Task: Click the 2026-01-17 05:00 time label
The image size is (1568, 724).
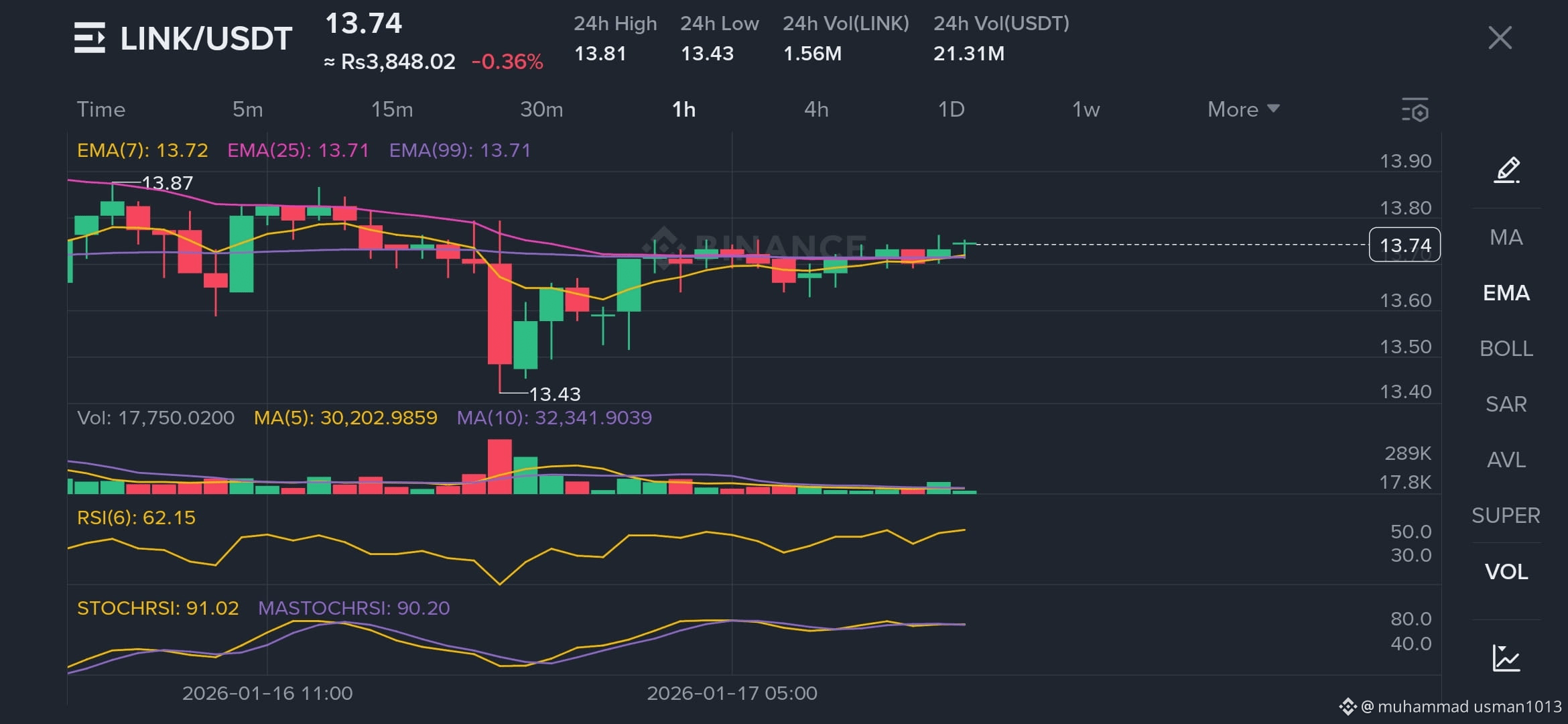Action: pyautogui.click(x=732, y=693)
